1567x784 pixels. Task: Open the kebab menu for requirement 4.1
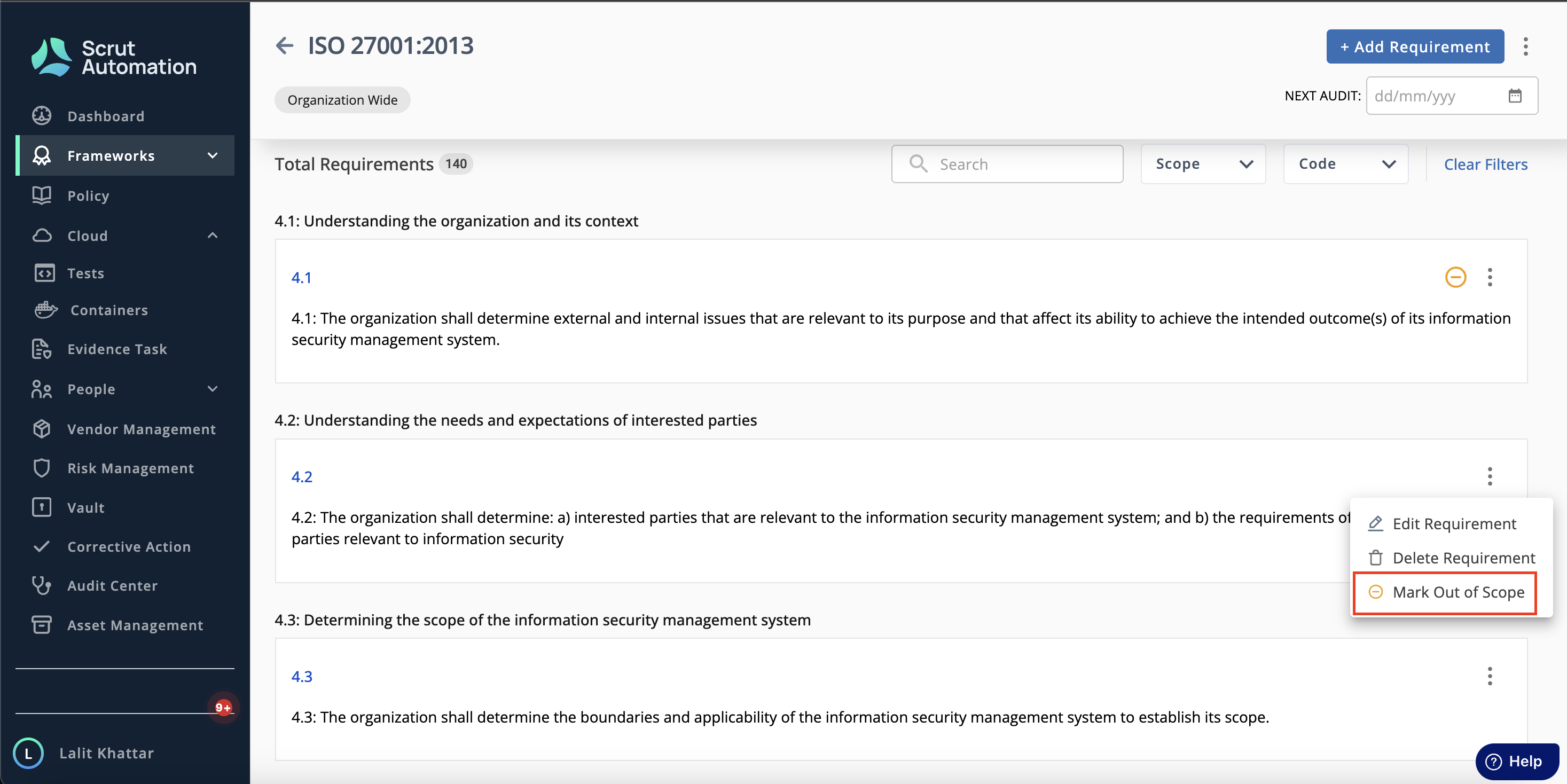(x=1490, y=277)
